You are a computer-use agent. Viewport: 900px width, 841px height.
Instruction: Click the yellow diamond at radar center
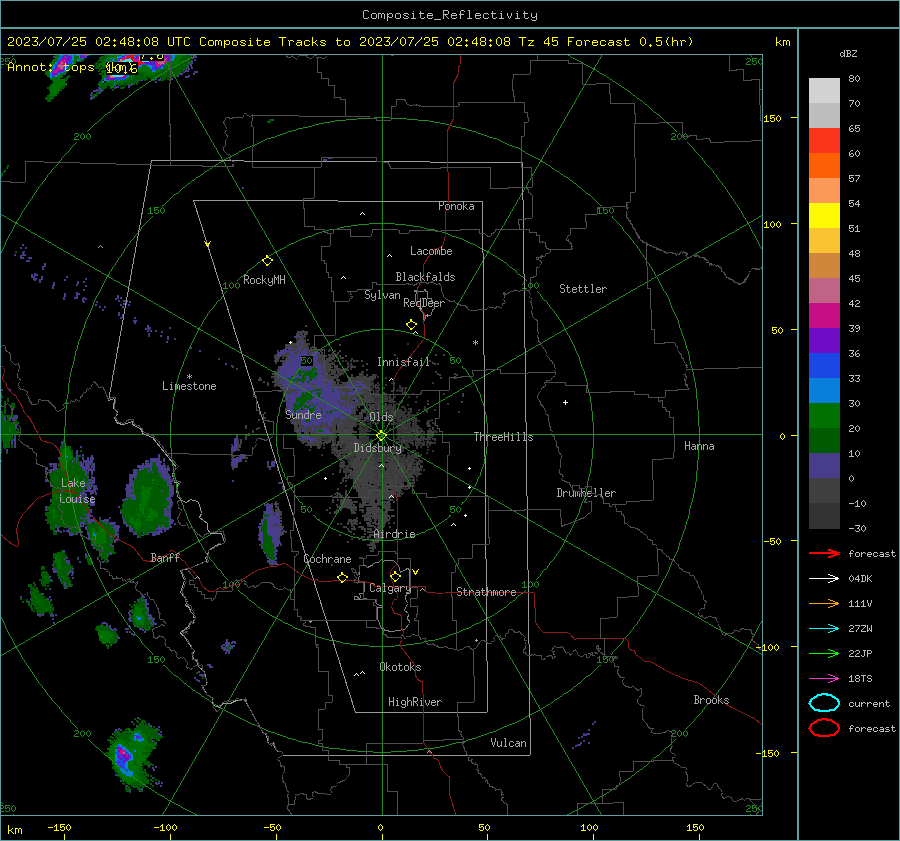pyautogui.click(x=382, y=435)
